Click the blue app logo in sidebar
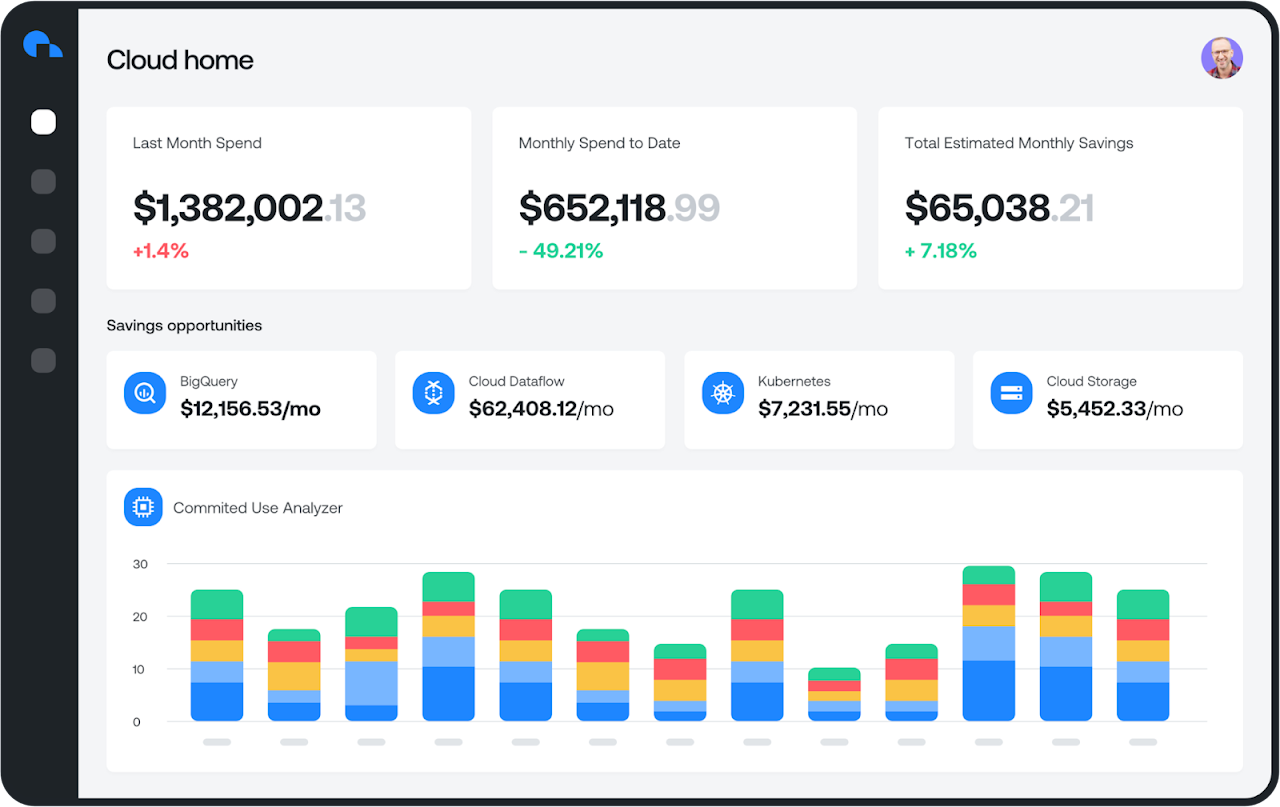This screenshot has width=1280, height=807. pos(42,45)
